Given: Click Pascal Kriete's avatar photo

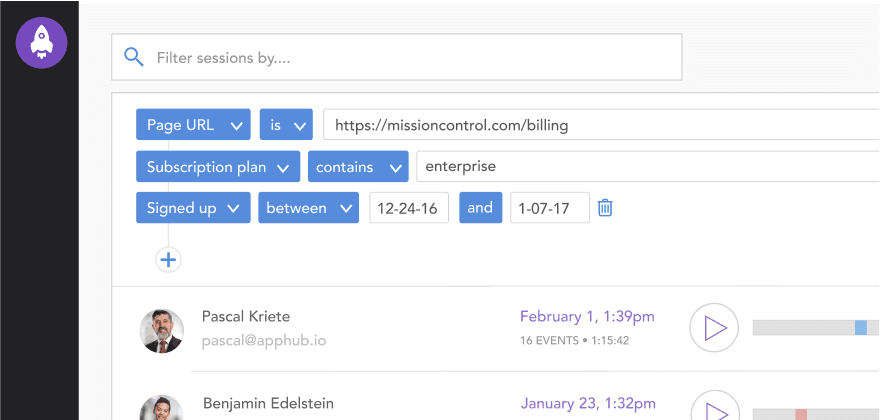Looking at the screenshot, I should 162,331.
